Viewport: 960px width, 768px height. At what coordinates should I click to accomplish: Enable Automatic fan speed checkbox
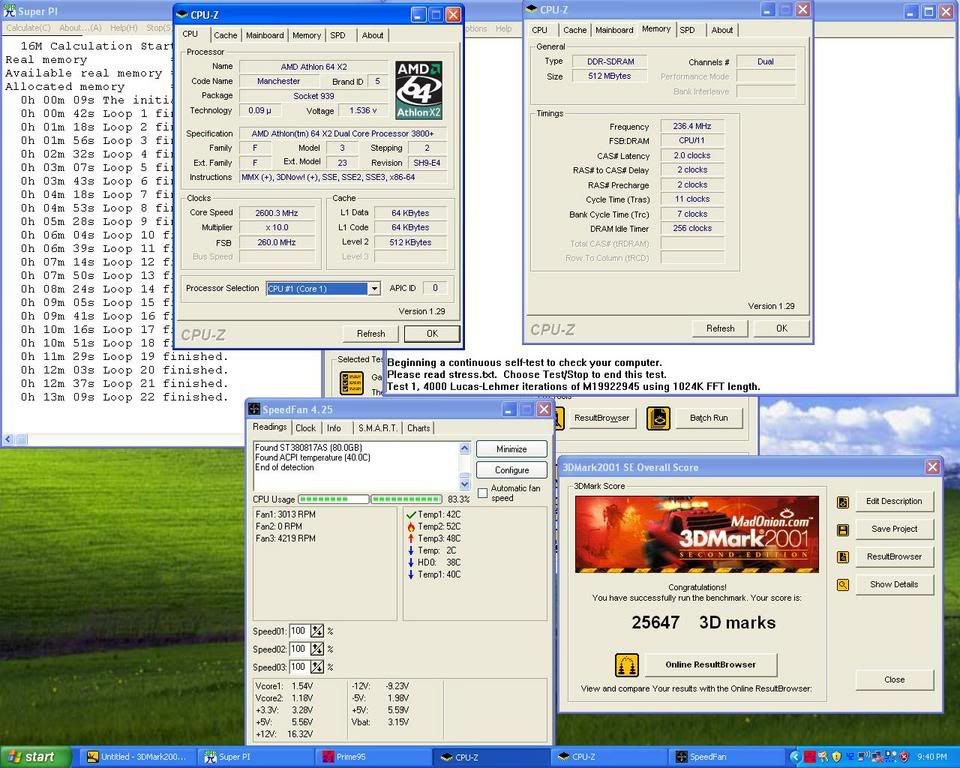pyautogui.click(x=483, y=493)
